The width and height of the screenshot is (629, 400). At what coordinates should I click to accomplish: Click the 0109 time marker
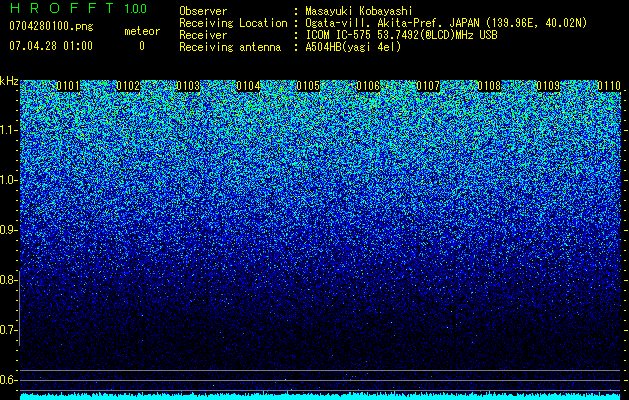click(x=548, y=86)
